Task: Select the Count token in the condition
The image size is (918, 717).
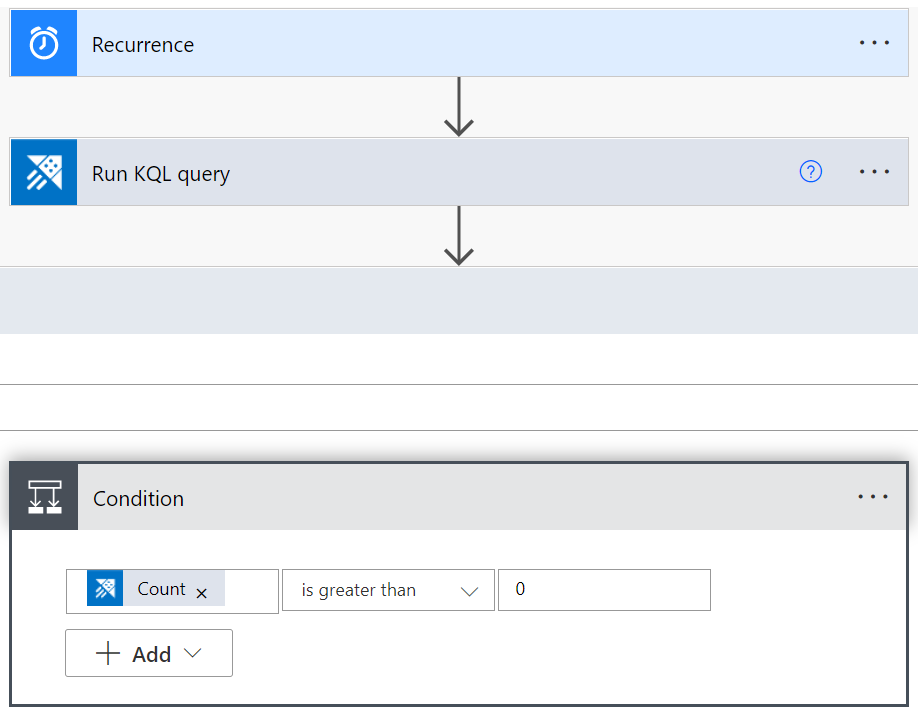Action: (x=160, y=589)
